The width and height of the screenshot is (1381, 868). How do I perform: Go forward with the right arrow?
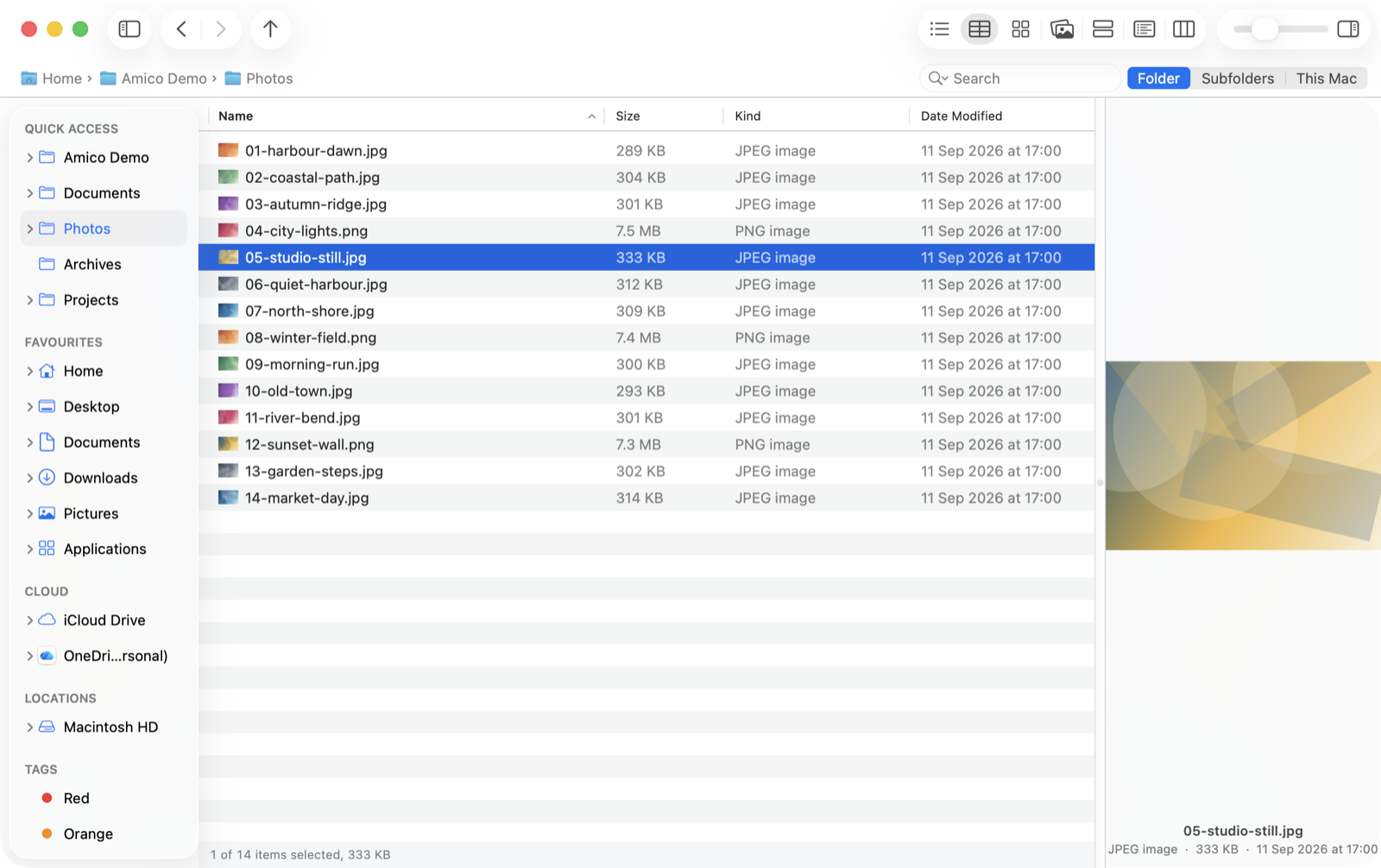(x=220, y=29)
